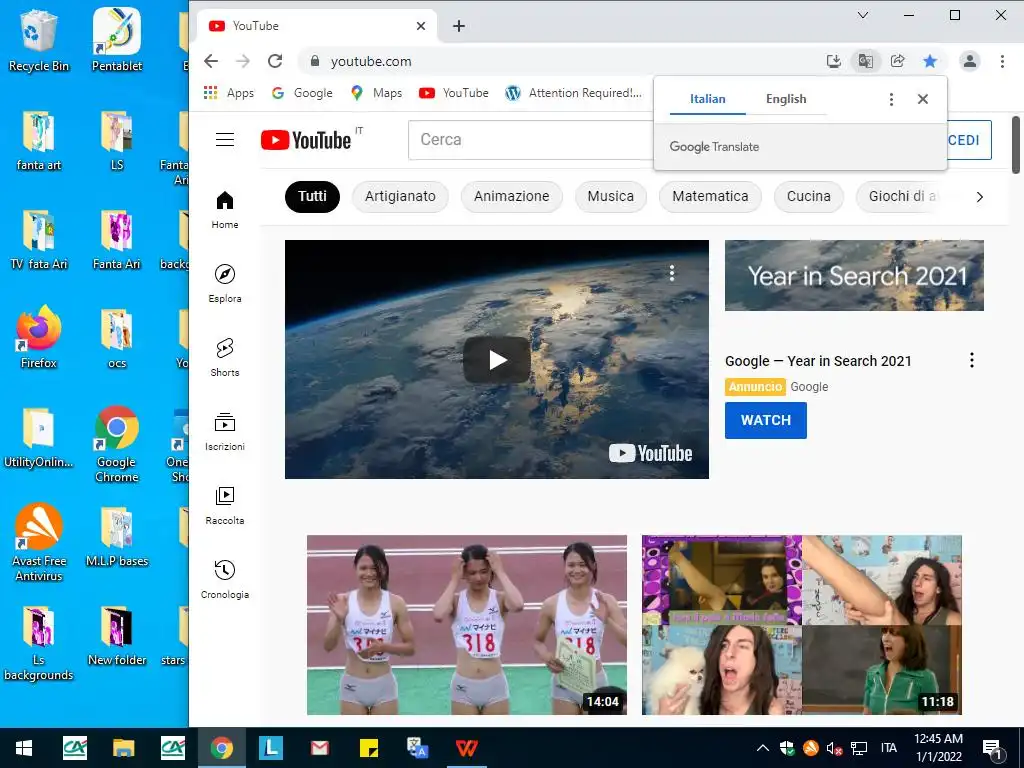The height and width of the screenshot is (768, 1024).
Task: Go to YouTube Home in sidebar
Action: [x=225, y=210]
